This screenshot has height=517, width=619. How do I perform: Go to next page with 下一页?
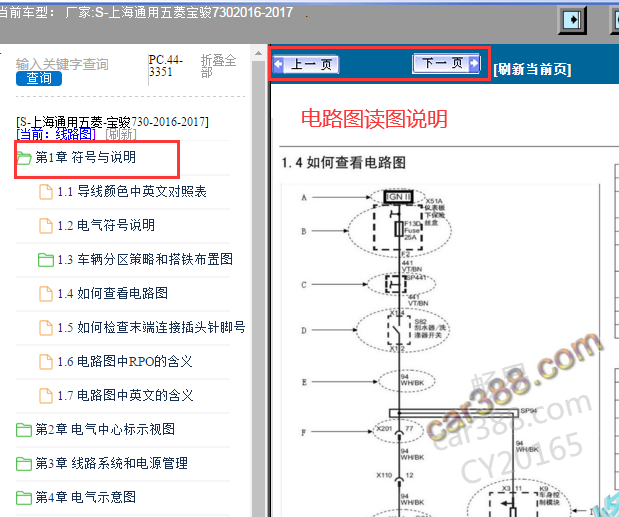click(446, 63)
